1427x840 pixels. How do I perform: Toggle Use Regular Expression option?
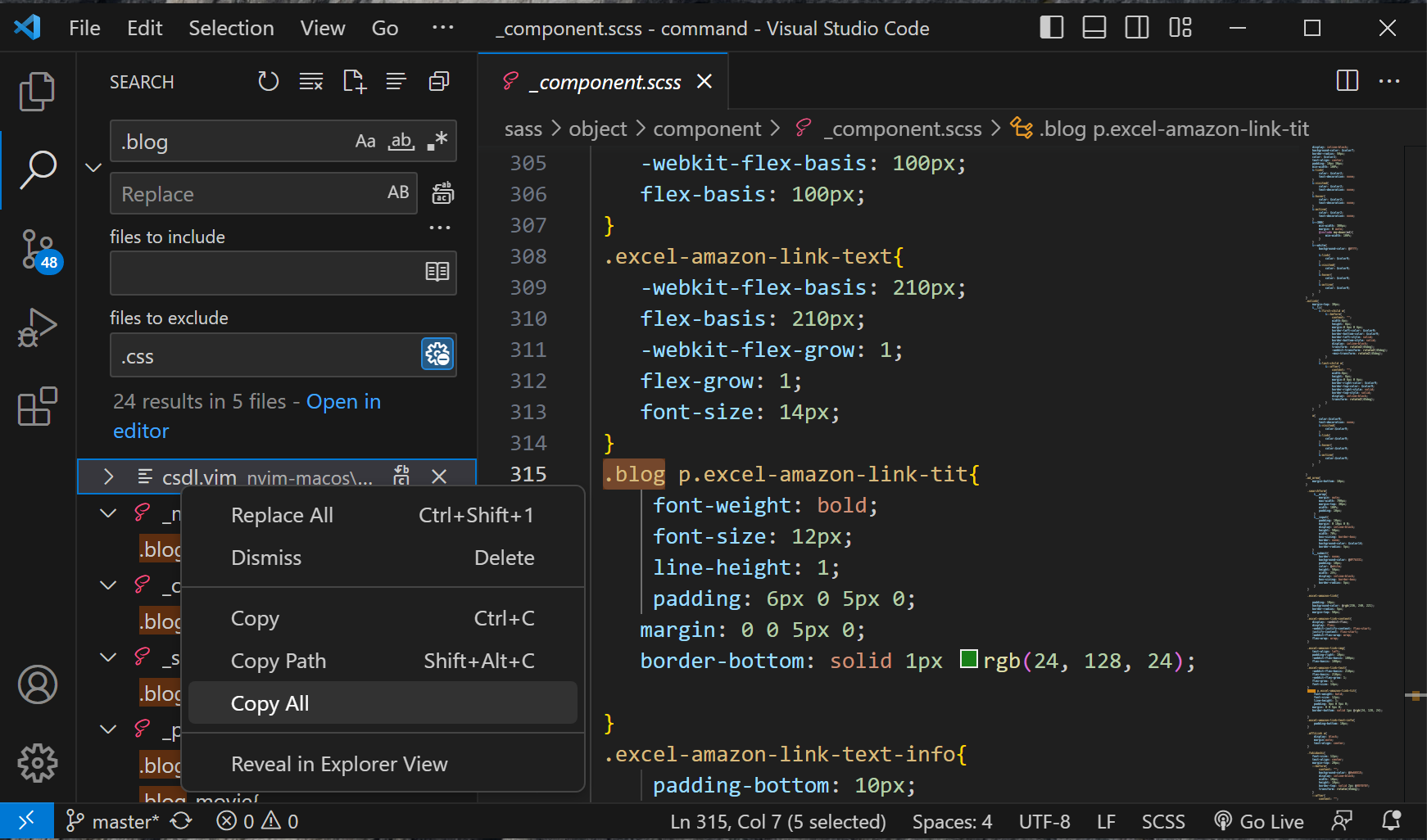click(437, 141)
